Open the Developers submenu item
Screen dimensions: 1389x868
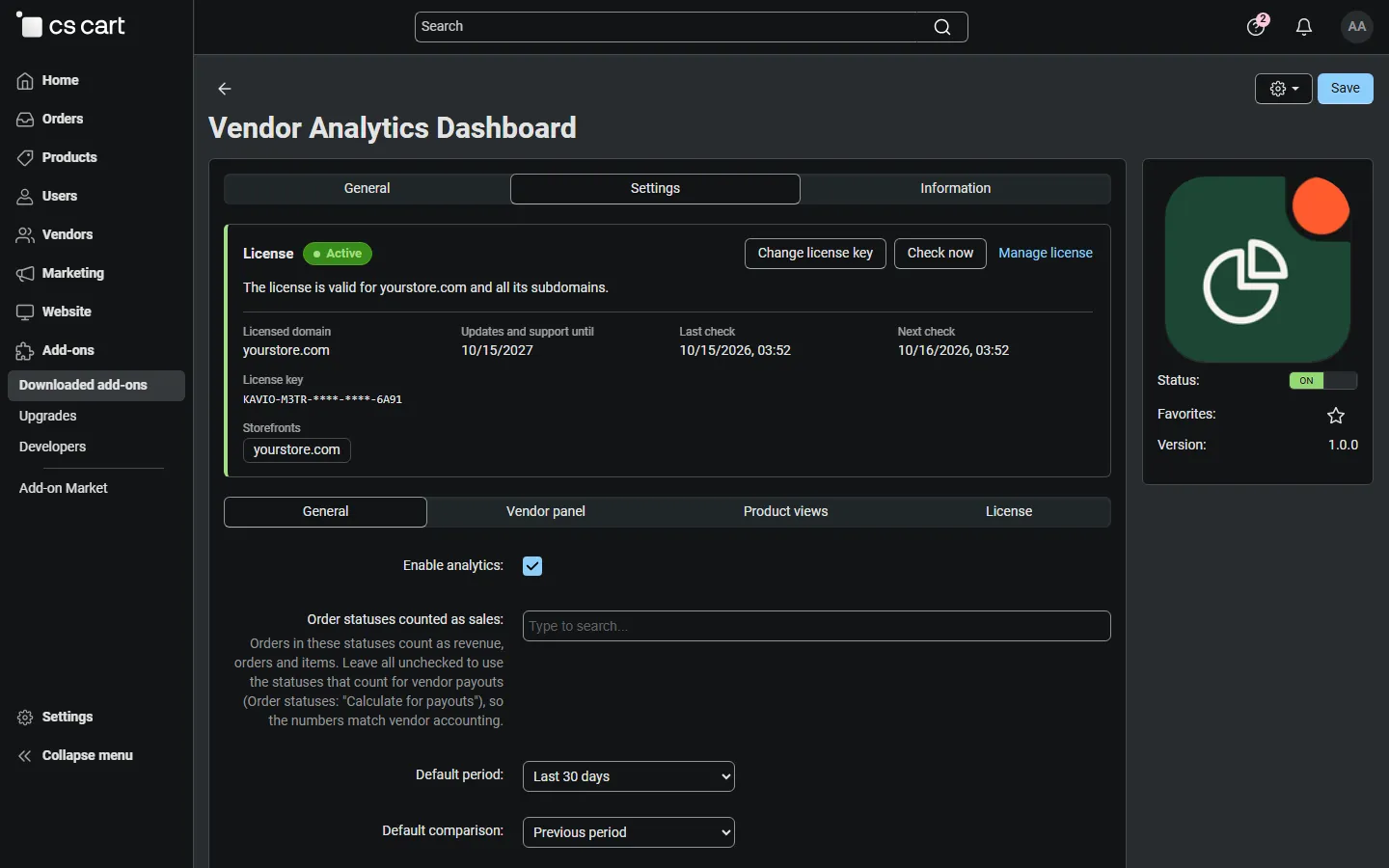click(x=53, y=448)
